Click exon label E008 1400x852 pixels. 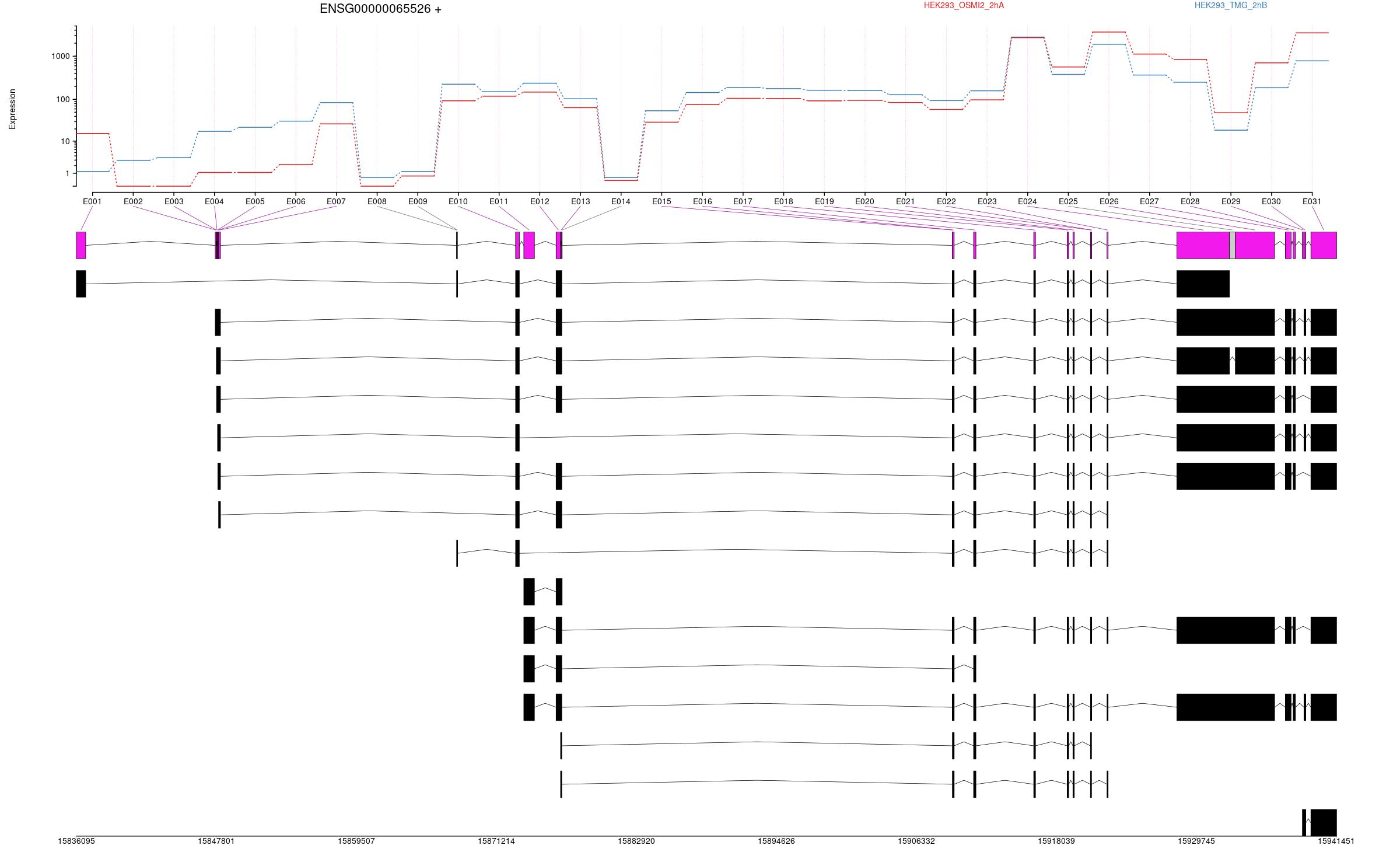[377, 201]
